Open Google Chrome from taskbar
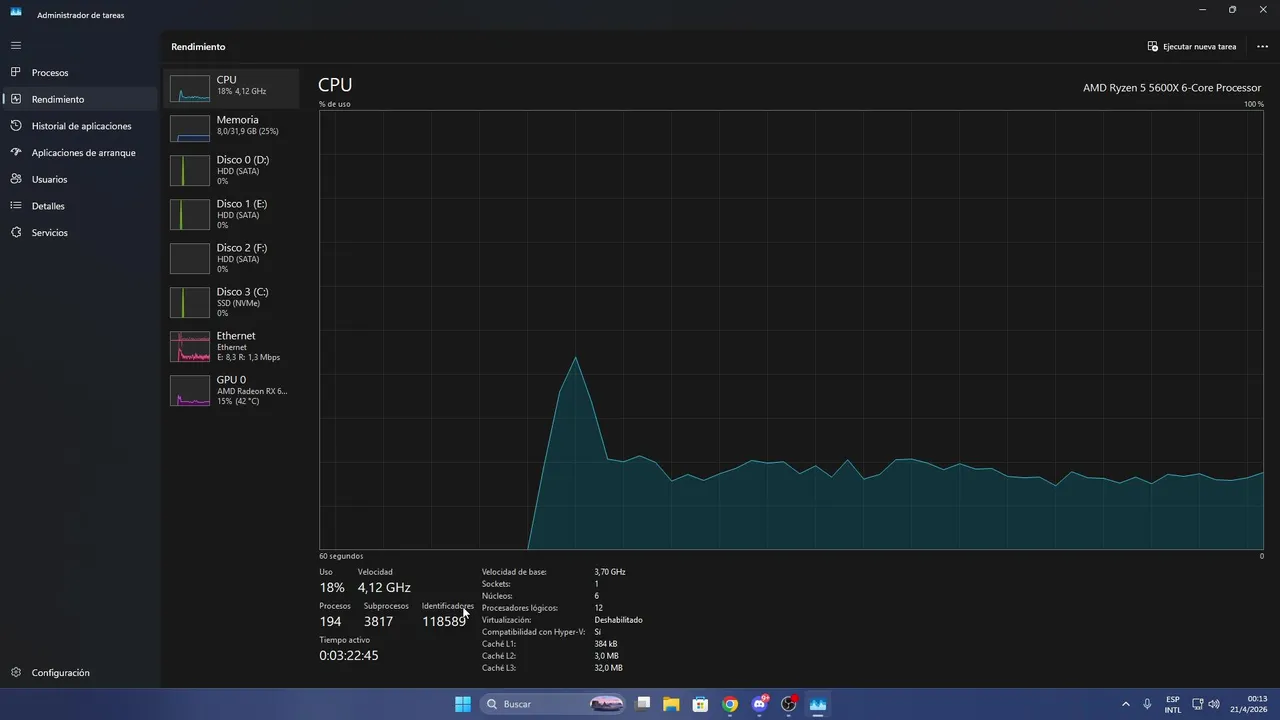Viewport: 1280px width, 720px height. pos(730,704)
